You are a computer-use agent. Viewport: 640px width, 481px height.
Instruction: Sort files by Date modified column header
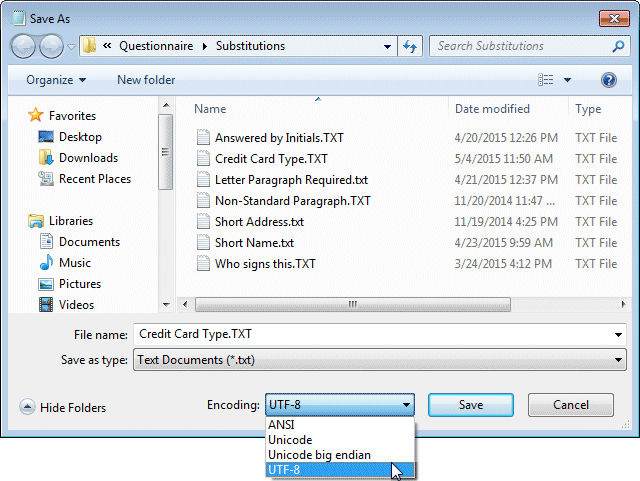(492, 109)
